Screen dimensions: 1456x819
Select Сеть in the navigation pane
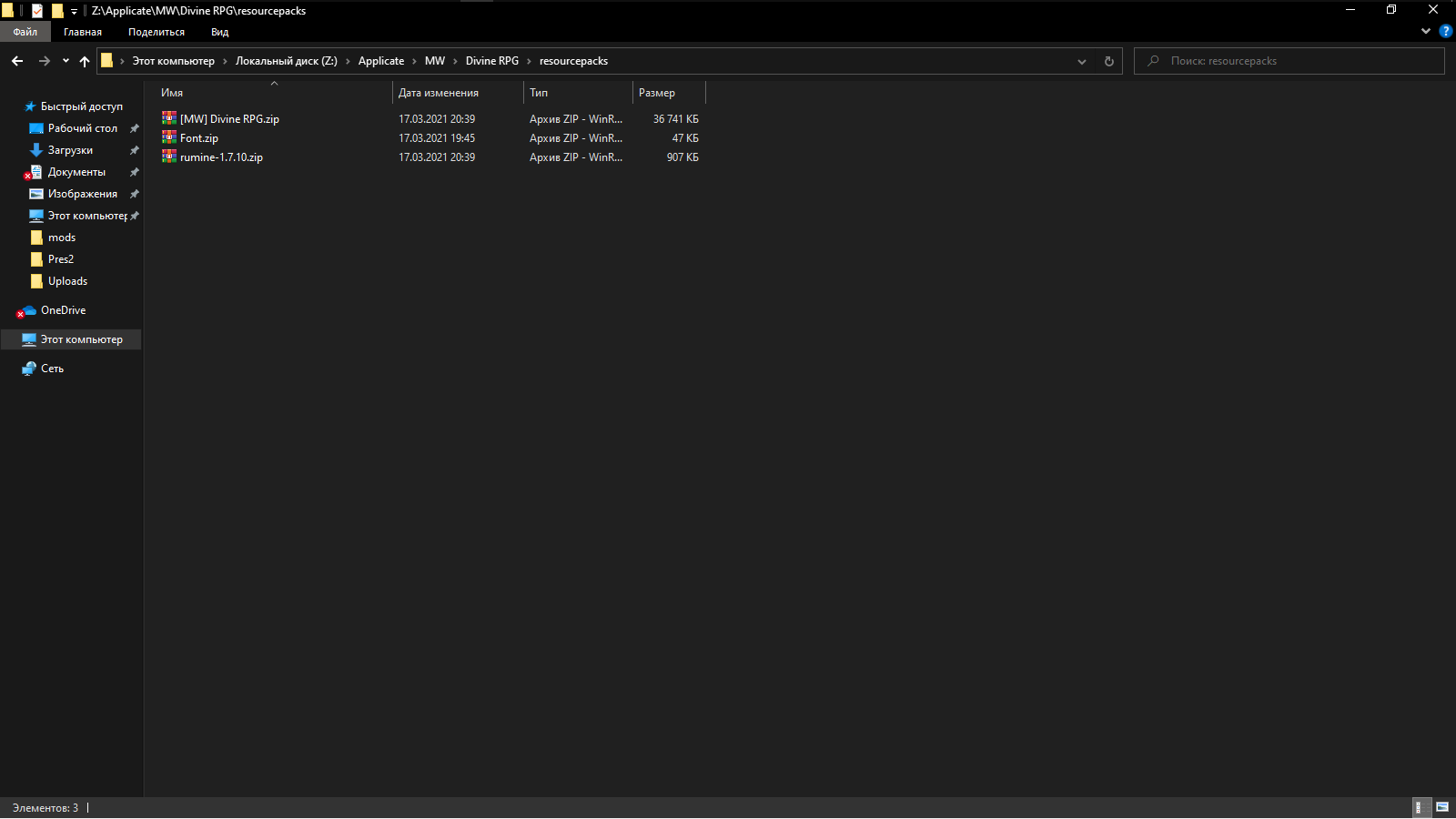[x=52, y=369]
